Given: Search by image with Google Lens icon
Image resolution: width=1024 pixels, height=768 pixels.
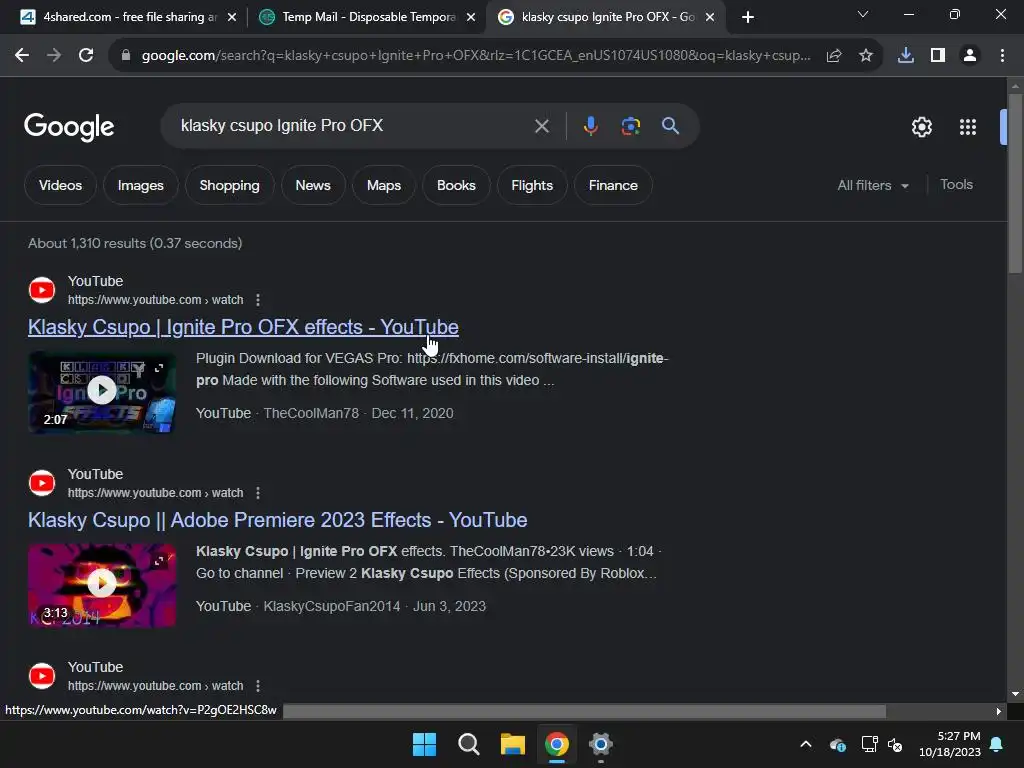Looking at the screenshot, I should 631,125.
